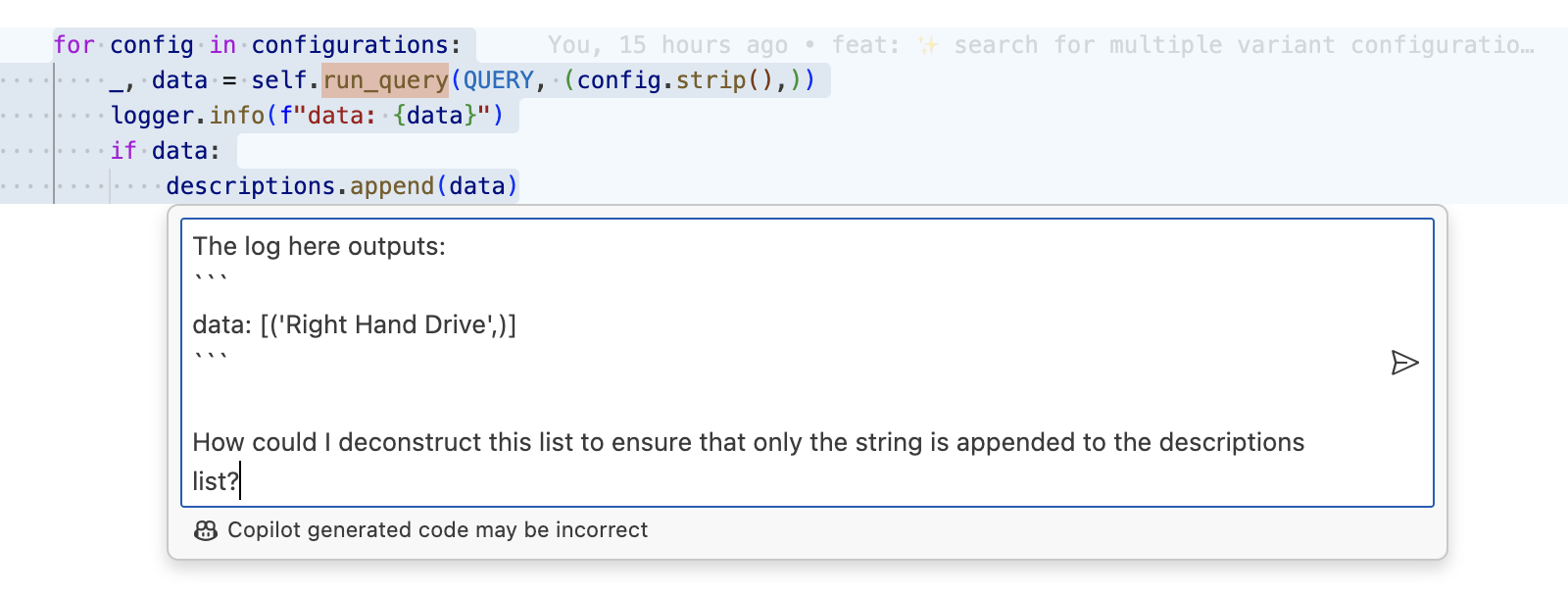Click the 'logger' identifier in the code
The height and width of the screenshot is (594, 1568).
[x=159, y=116]
